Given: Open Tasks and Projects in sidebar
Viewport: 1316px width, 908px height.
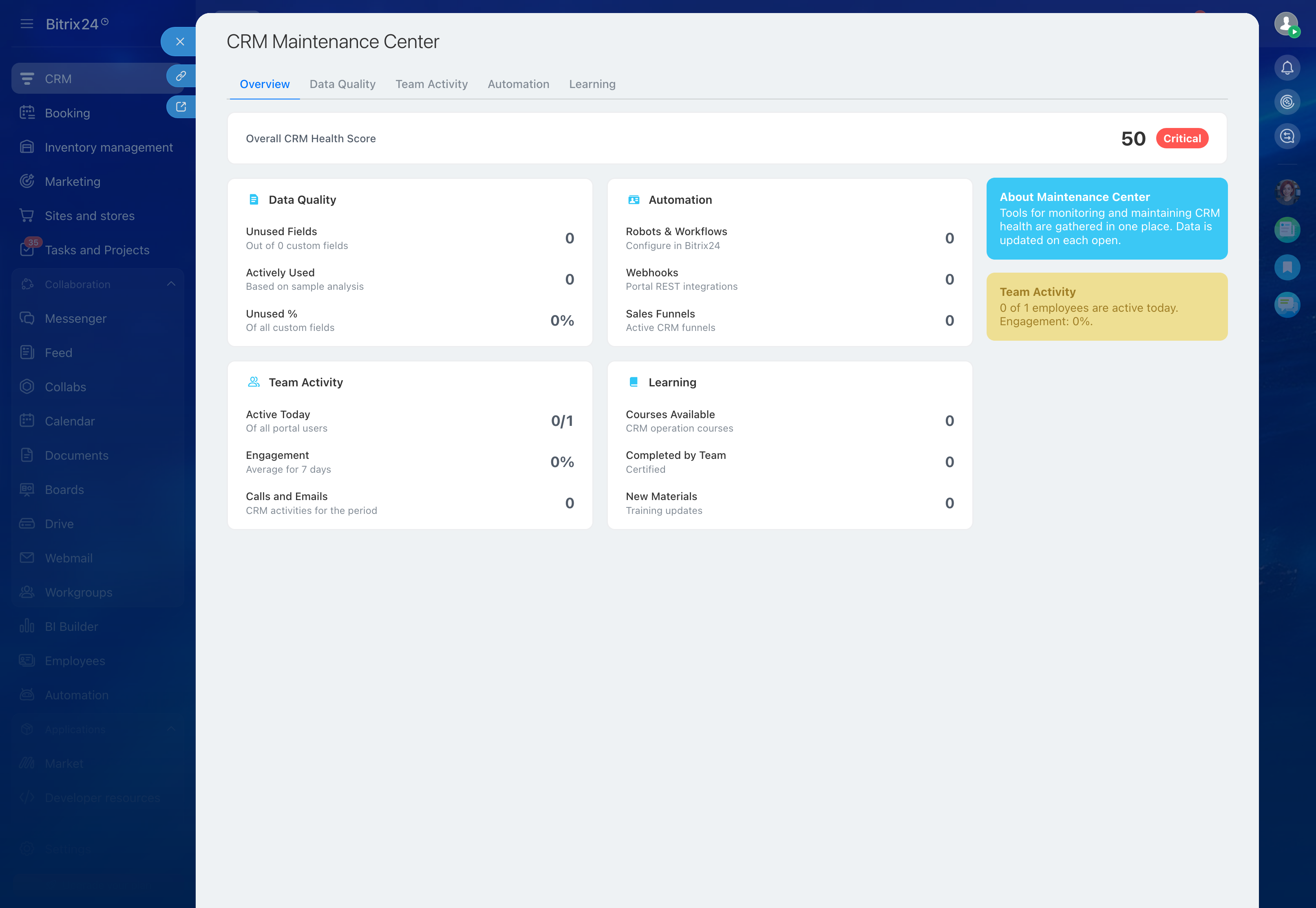Looking at the screenshot, I should pyautogui.click(x=97, y=250).
